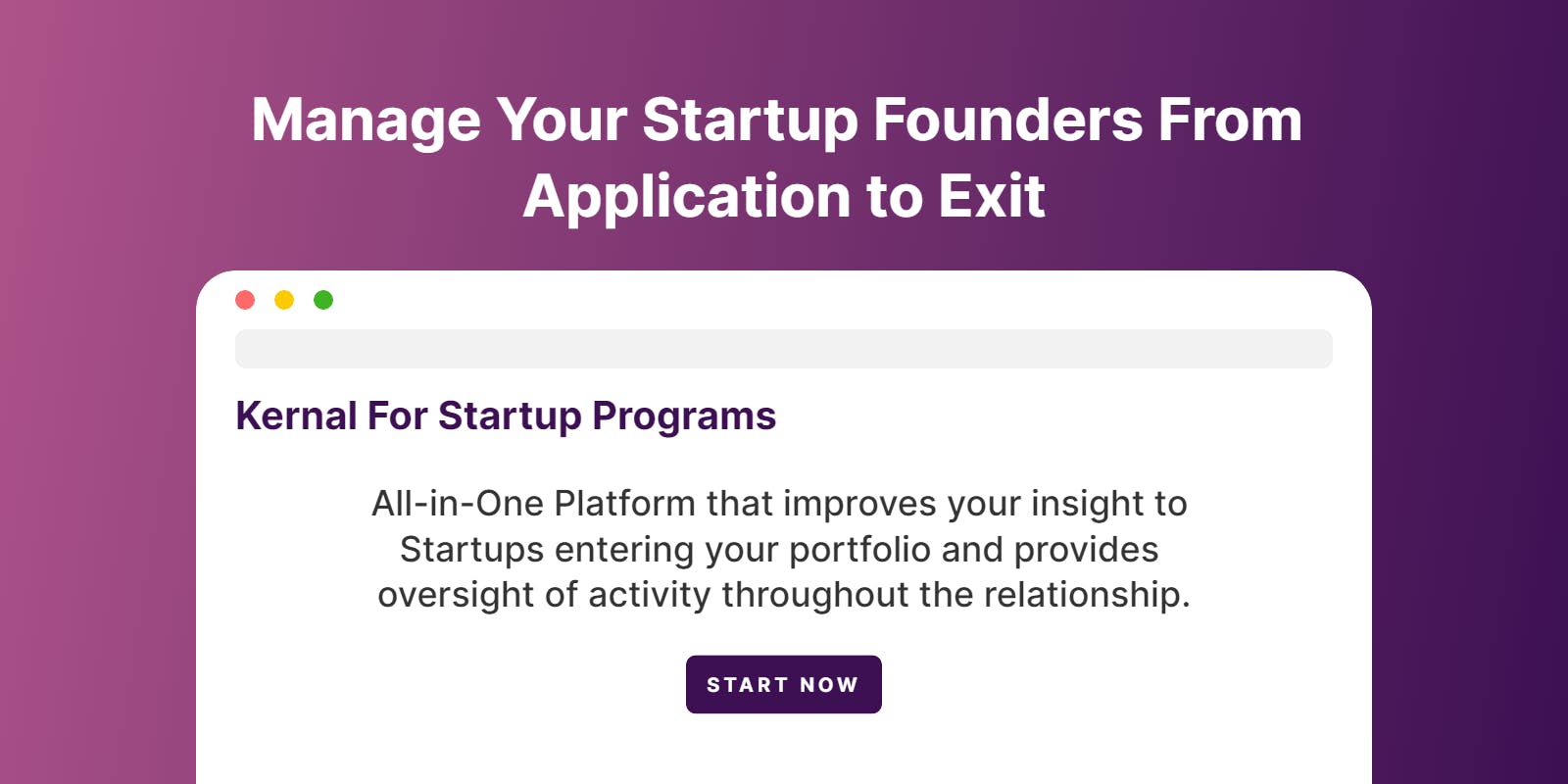
Task: Click the START NOW button
Action: 784,684
